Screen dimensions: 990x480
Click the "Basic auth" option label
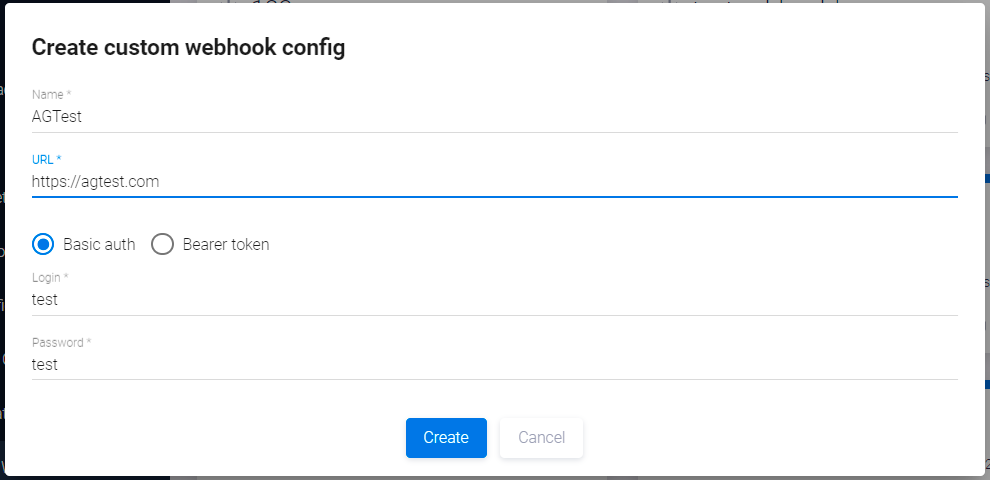click(x=99, y=244)
